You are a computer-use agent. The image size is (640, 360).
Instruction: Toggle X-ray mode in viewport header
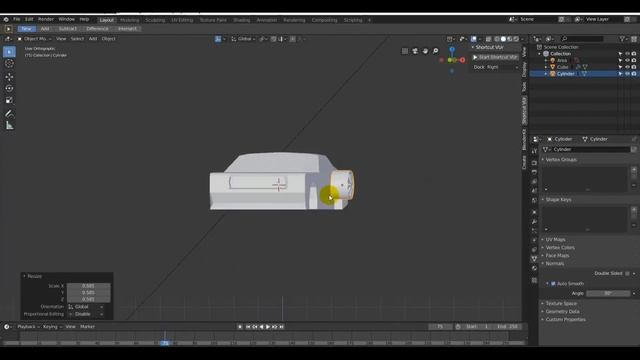(488, 39)
